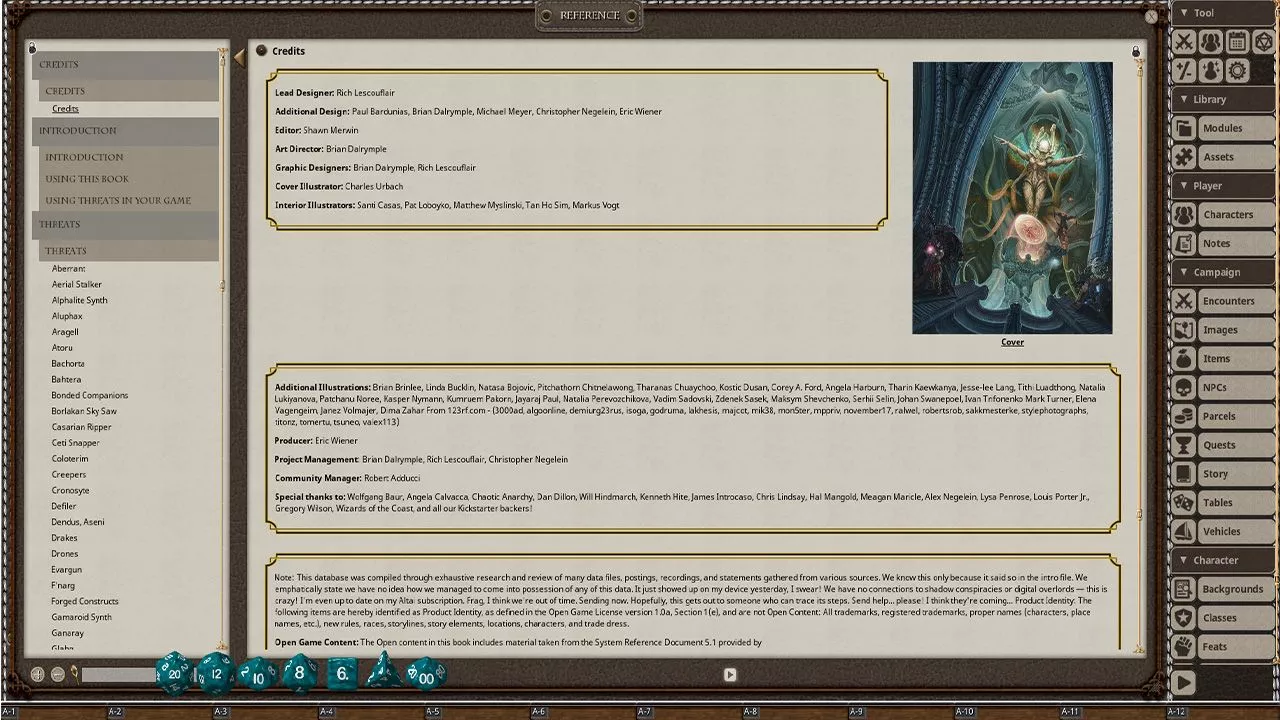Go to next page with arrow button
The image size is (1280, 720).
730,675
